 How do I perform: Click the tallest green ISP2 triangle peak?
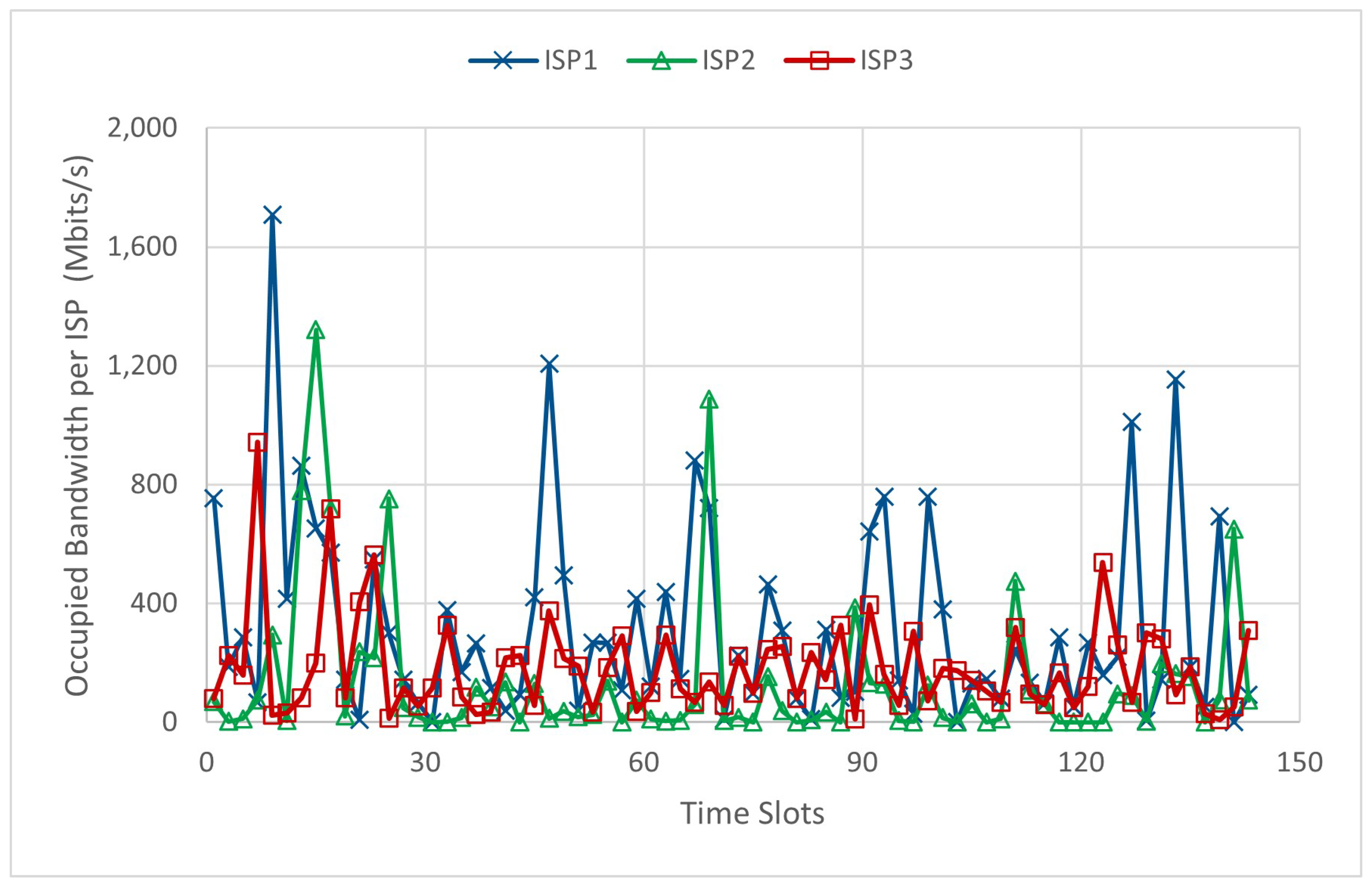click(x=315, y=330)
